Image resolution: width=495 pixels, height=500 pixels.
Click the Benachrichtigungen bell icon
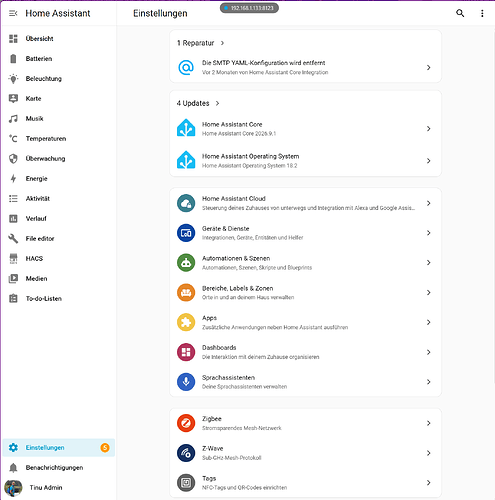(x=13, y=468)
